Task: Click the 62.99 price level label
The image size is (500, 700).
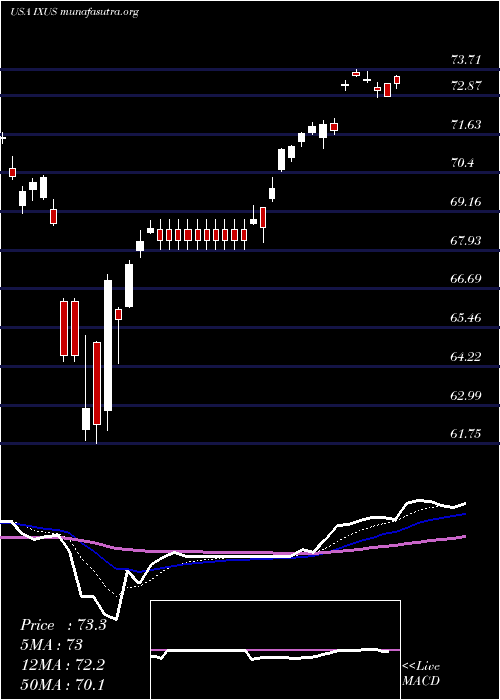Action: point(466,395)
